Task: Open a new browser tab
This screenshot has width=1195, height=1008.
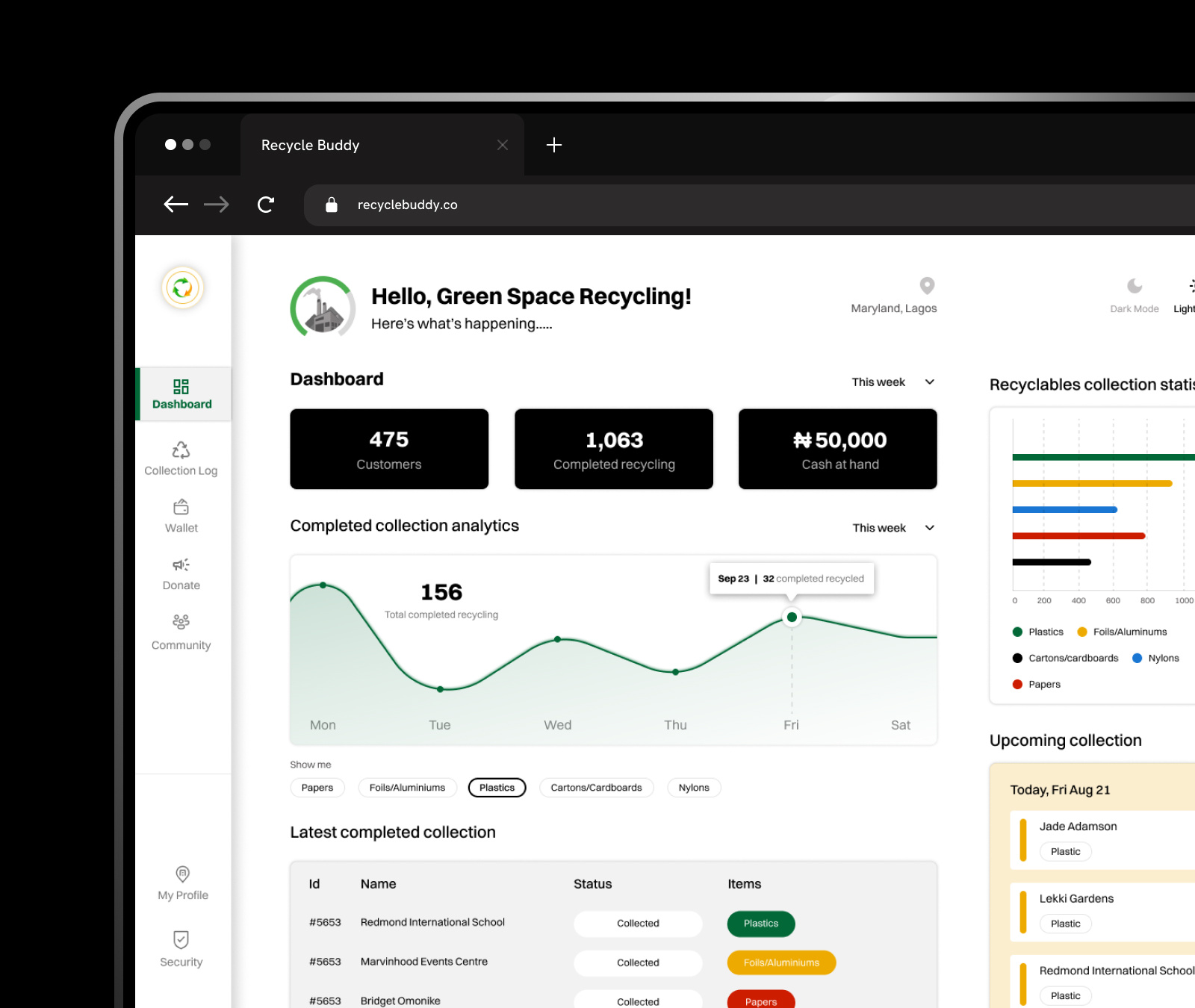Action: click(x=554, y=145)
